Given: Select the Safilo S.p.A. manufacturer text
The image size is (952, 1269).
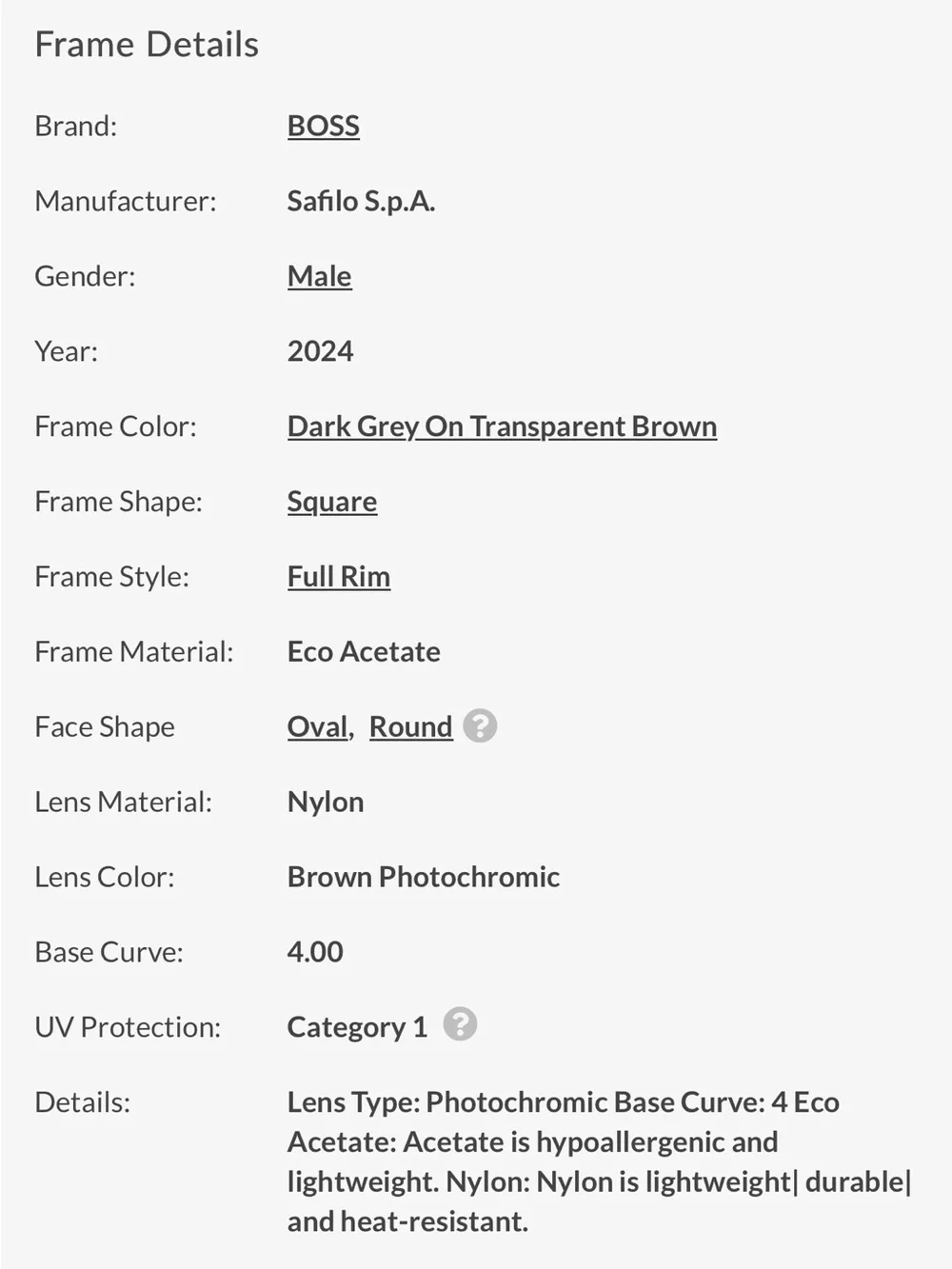Looking at the screenshot, I should (x=361, y=201).
